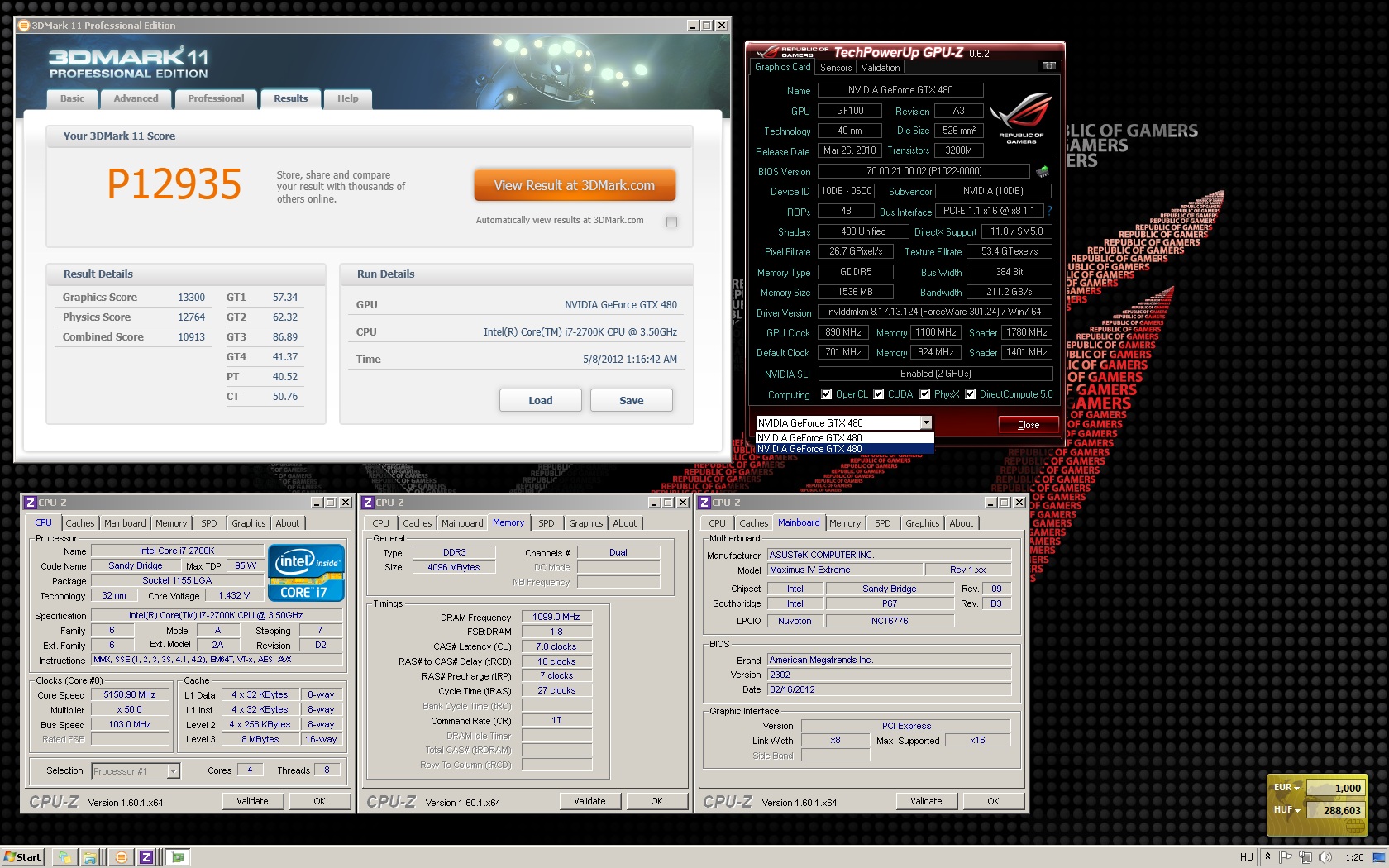This screenshot has width=1389, height=868.
Task: Click View Result at 3DMark.com button
Action: click(575, 186)
